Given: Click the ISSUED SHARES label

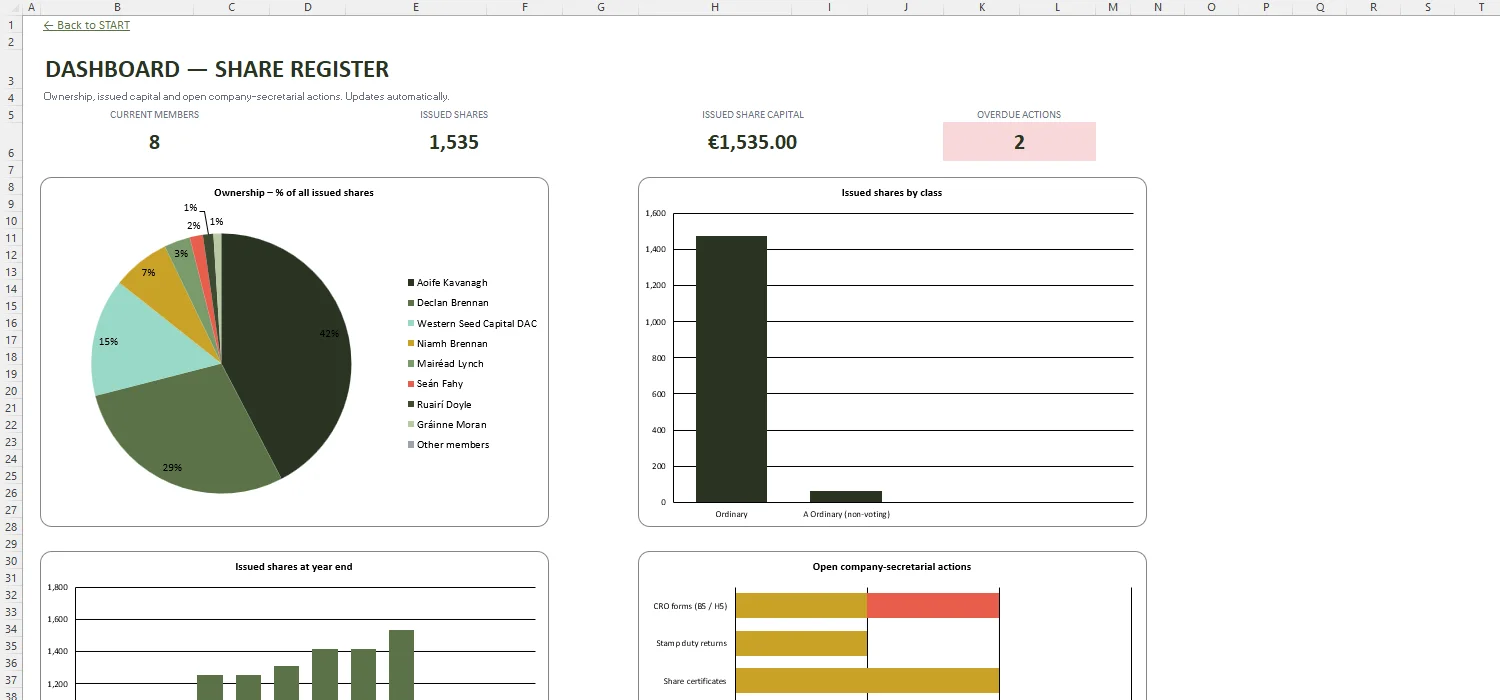Looking at the screenshot, I should [x=454, y=115].
